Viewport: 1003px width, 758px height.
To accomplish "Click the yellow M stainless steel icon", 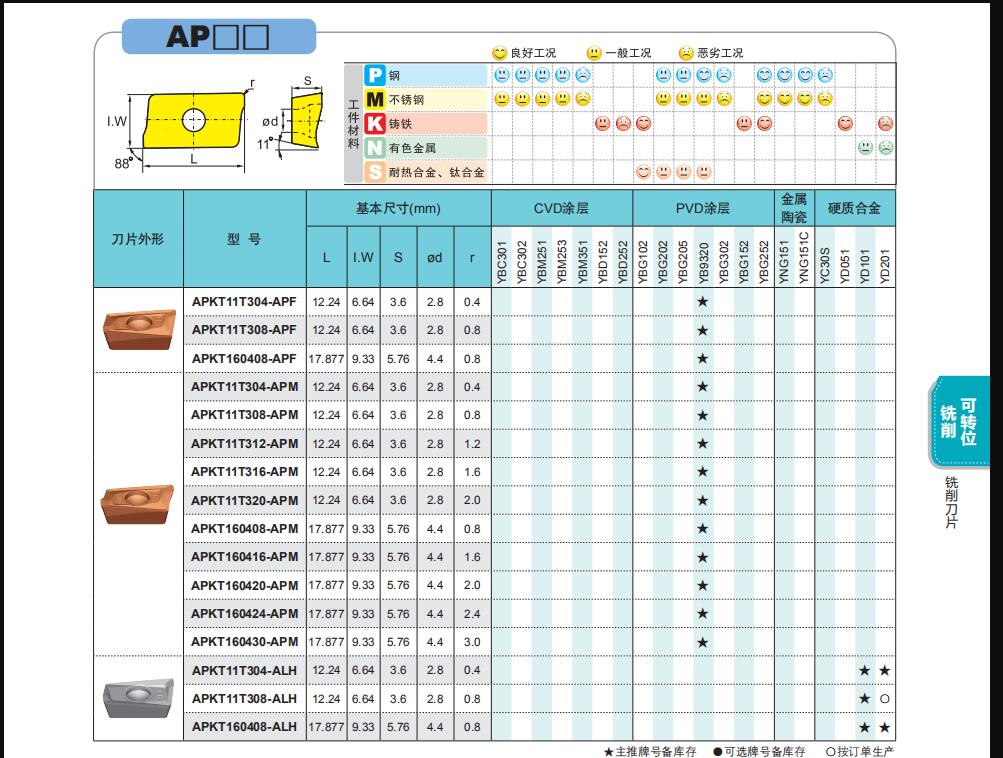I will (x=374, y=99).
